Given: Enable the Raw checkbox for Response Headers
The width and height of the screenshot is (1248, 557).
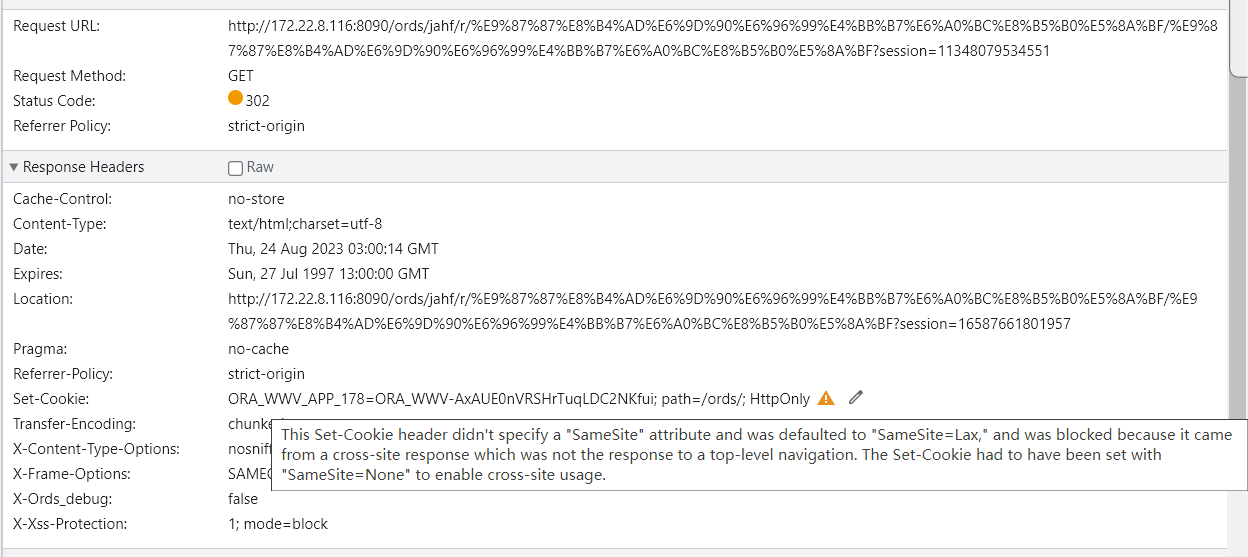Looking at the screenshot, I should 235,168.
